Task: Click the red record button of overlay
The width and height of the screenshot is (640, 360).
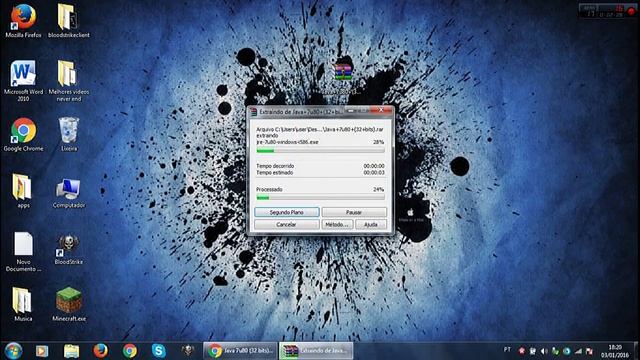Action: [x=631, y=11]
